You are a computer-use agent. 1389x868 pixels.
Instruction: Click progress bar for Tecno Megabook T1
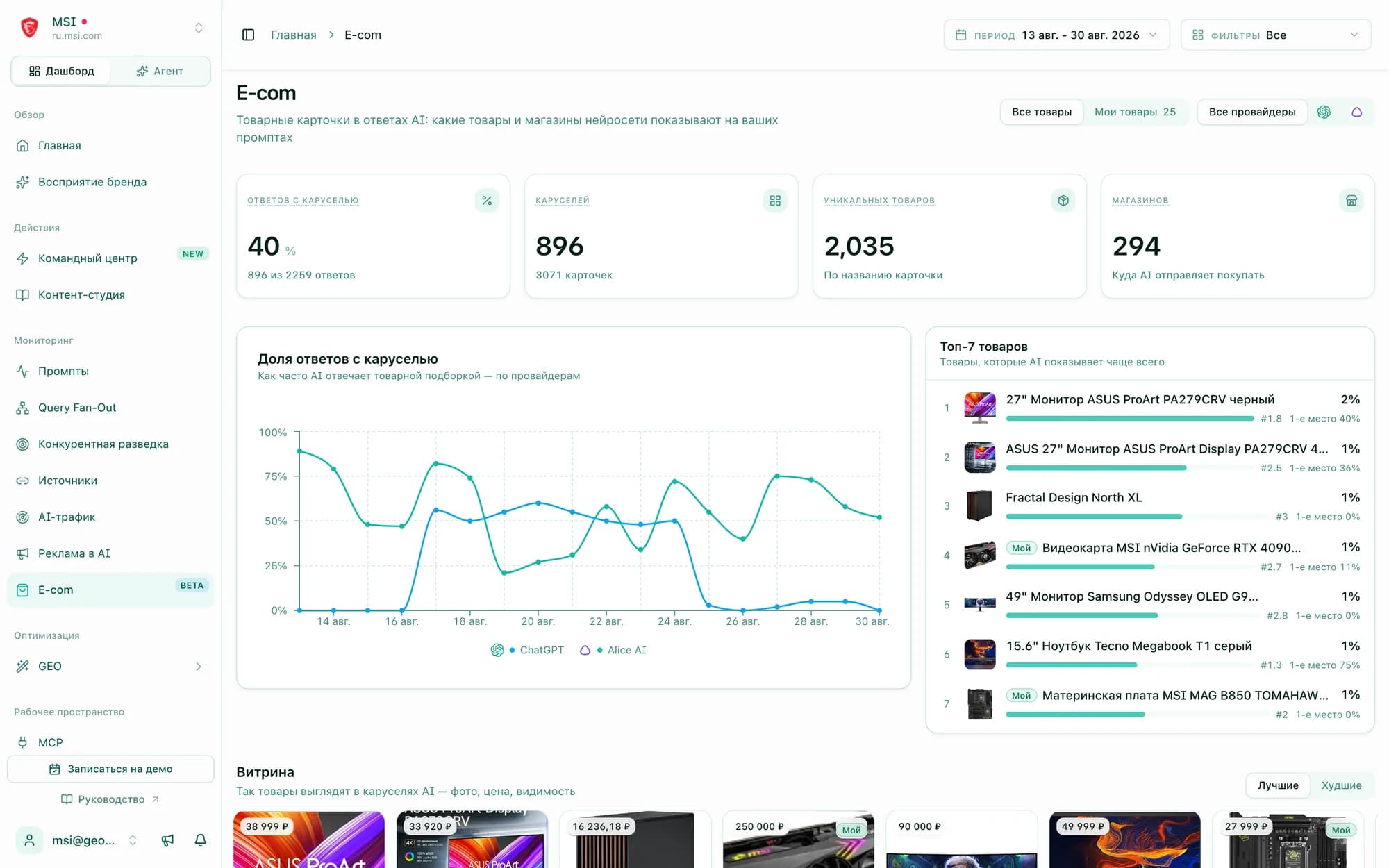(x=1129, y=665)
